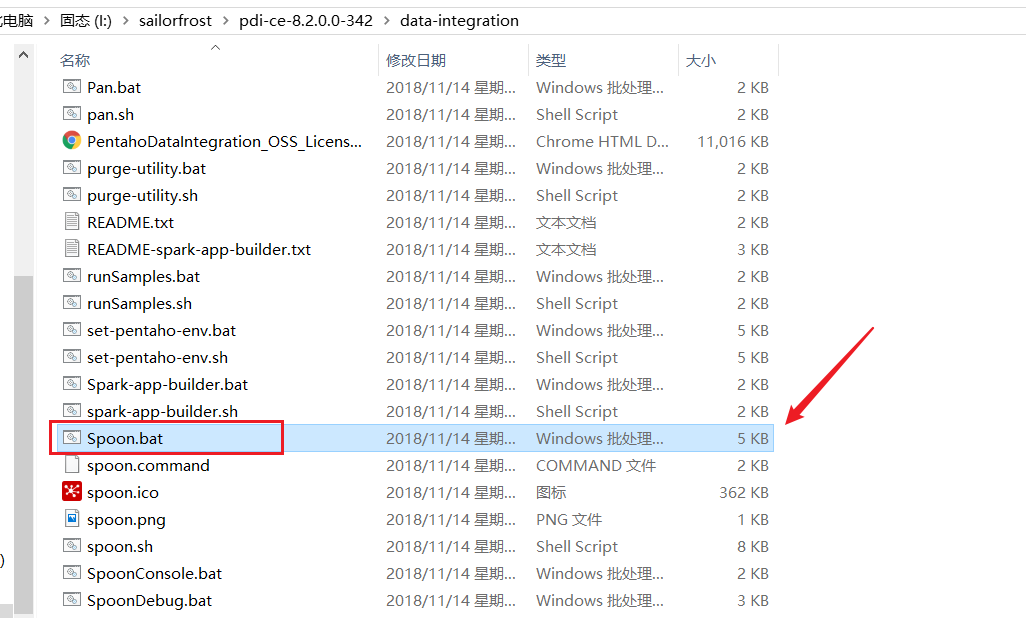1026x618 pixels.
Task: Select the Spark-app-builder.bat file name
Action: point(168,384)
